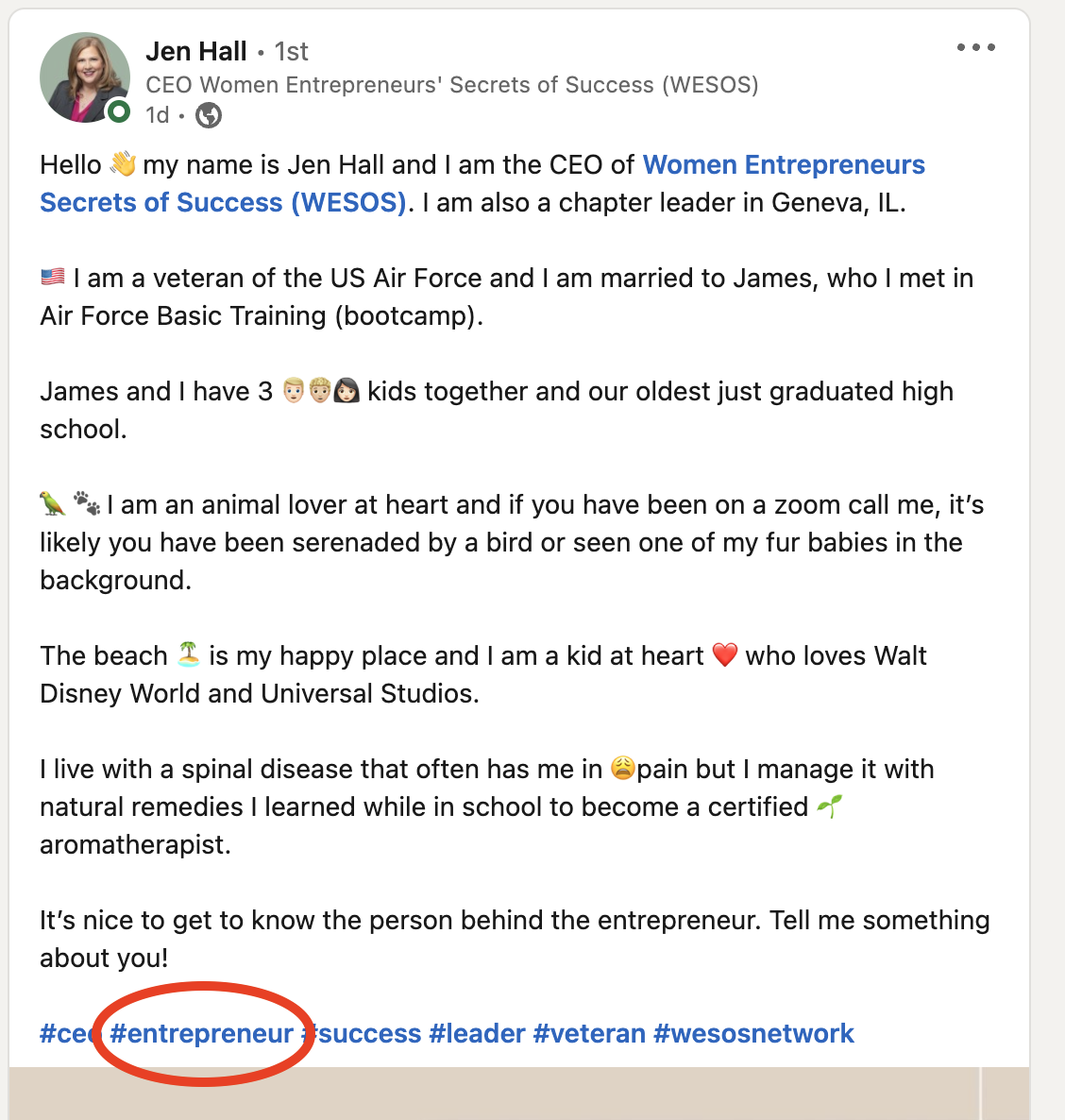Click the red heart emoji
Screen dimensions: 1065x1120
point(725,655)
